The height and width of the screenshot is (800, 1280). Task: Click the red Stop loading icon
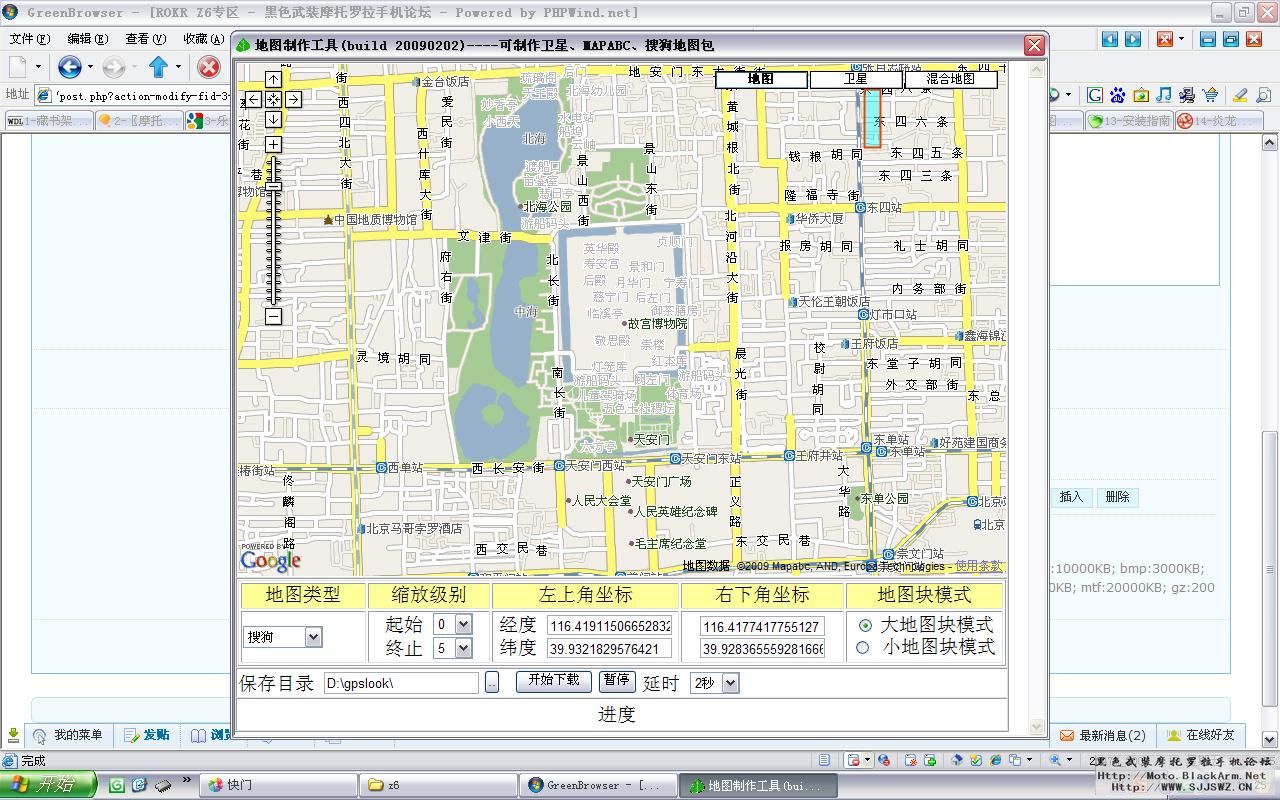pyautogui.click(x=208, y=67)
